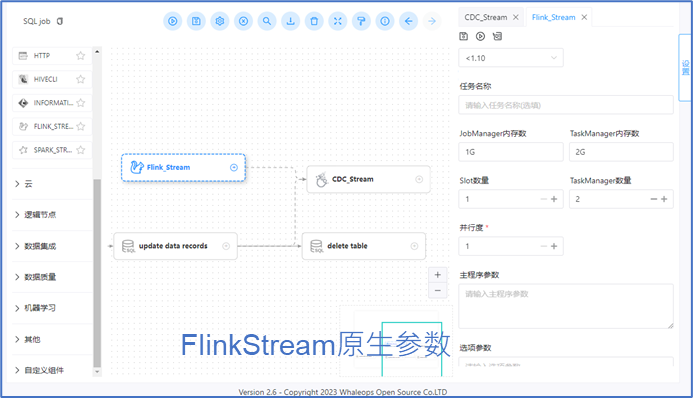Click the canvas zoom in plus button
The image size is (693, 398).
click(438, 275)
